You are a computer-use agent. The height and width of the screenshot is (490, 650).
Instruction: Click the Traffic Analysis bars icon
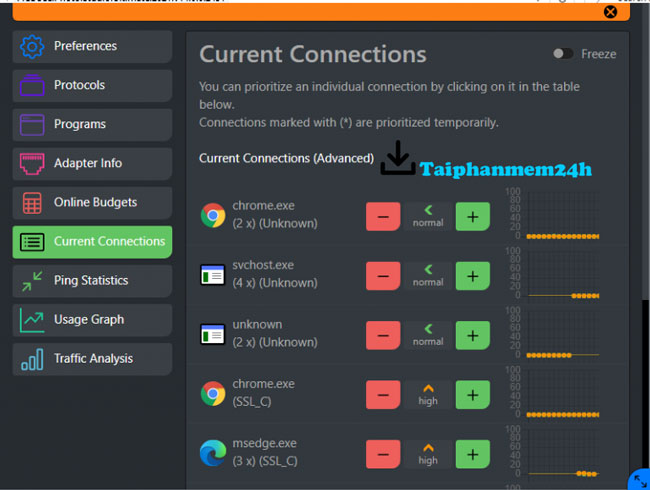click(32, 359)
